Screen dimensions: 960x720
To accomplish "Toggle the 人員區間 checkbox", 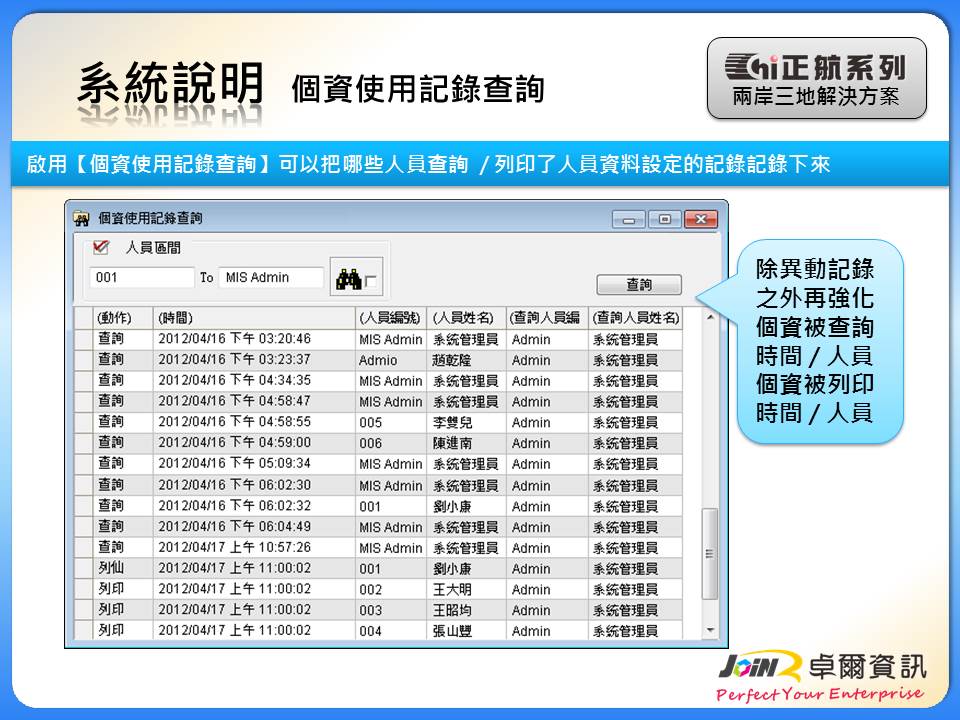I will pyautogui.click(x=100, y=247).
